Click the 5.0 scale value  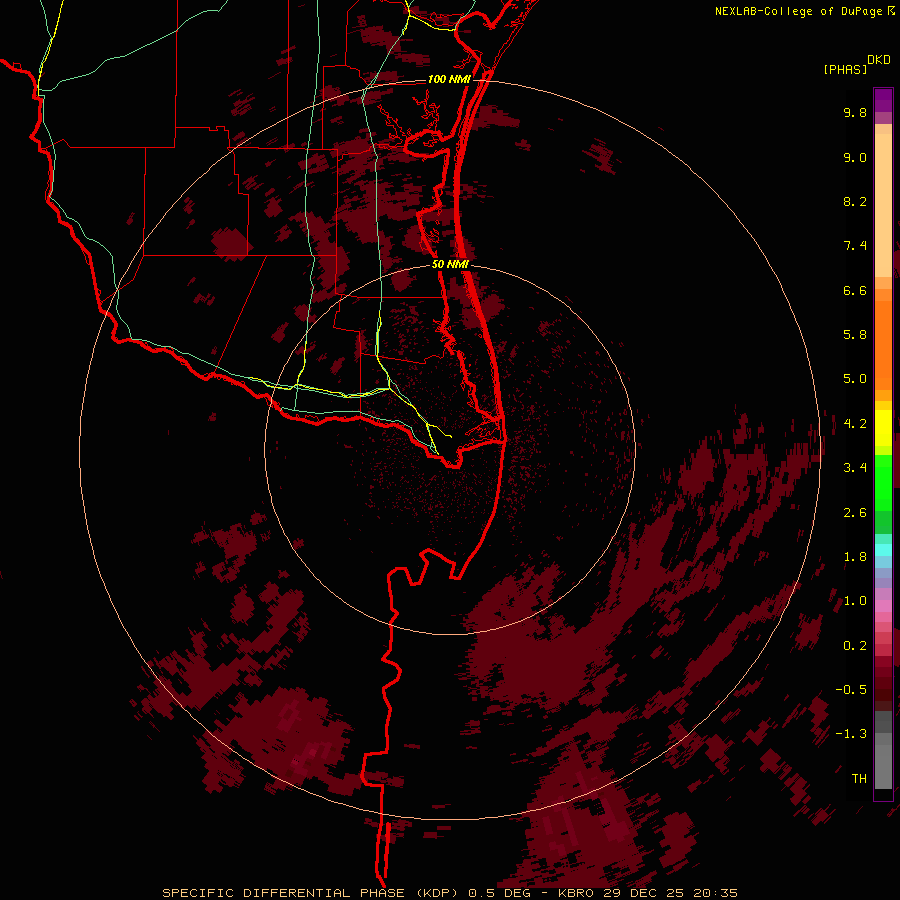point(855,379)
